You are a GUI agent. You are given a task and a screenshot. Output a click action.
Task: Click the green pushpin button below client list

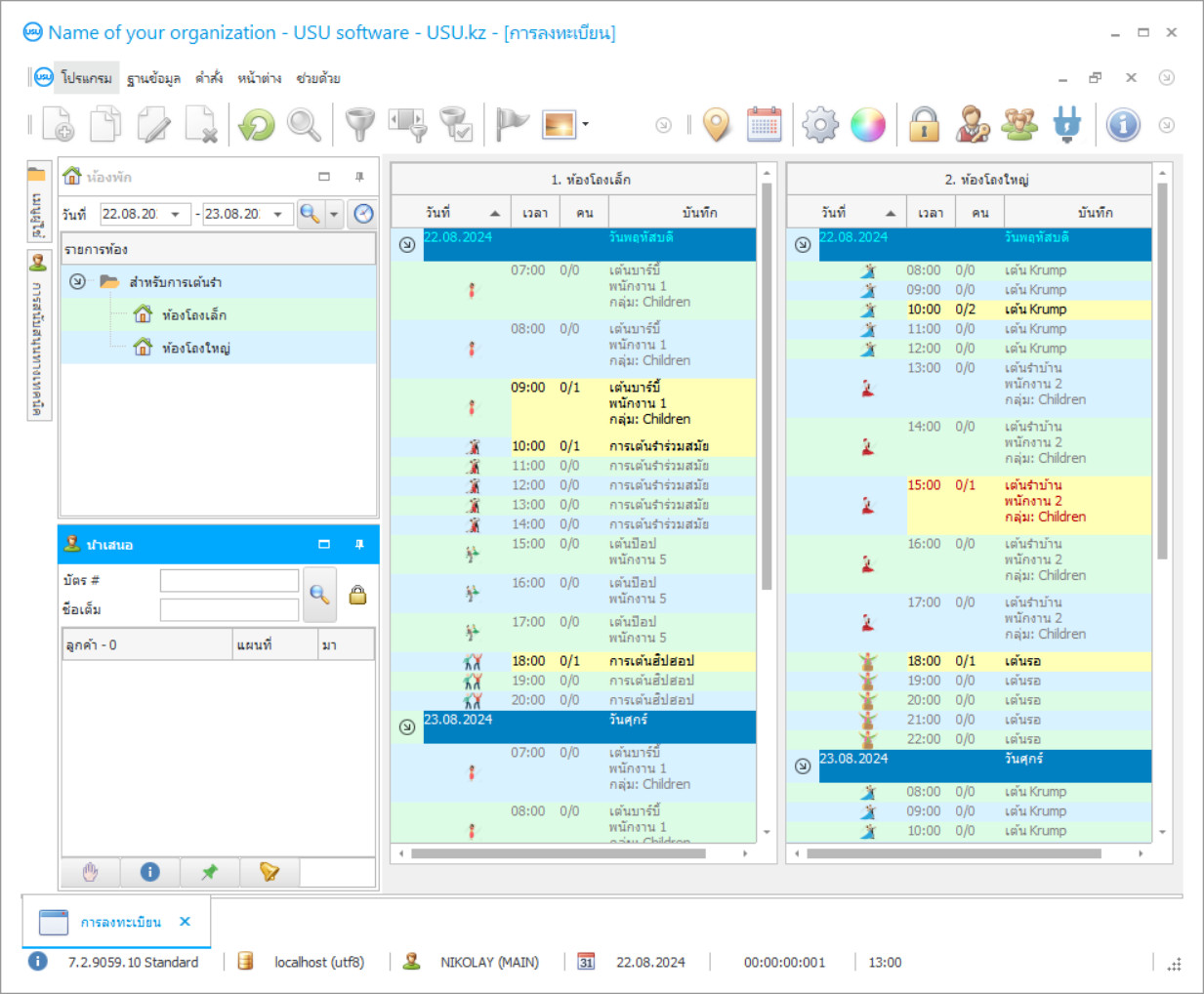(210, 872)
